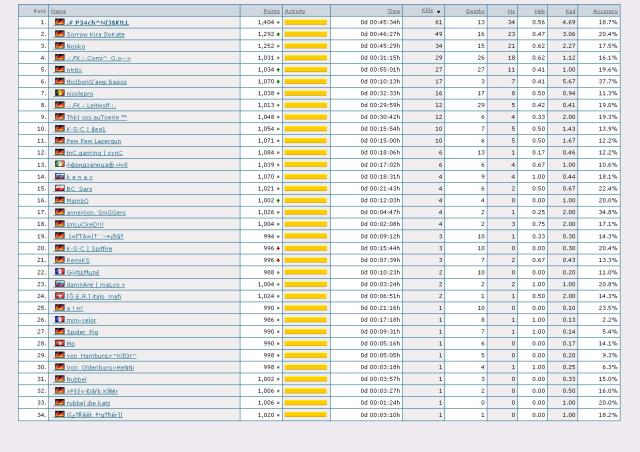The image size is (640, 452).
Task: Click the flag icon beside k e n a v
Action: tap(59, 176)
